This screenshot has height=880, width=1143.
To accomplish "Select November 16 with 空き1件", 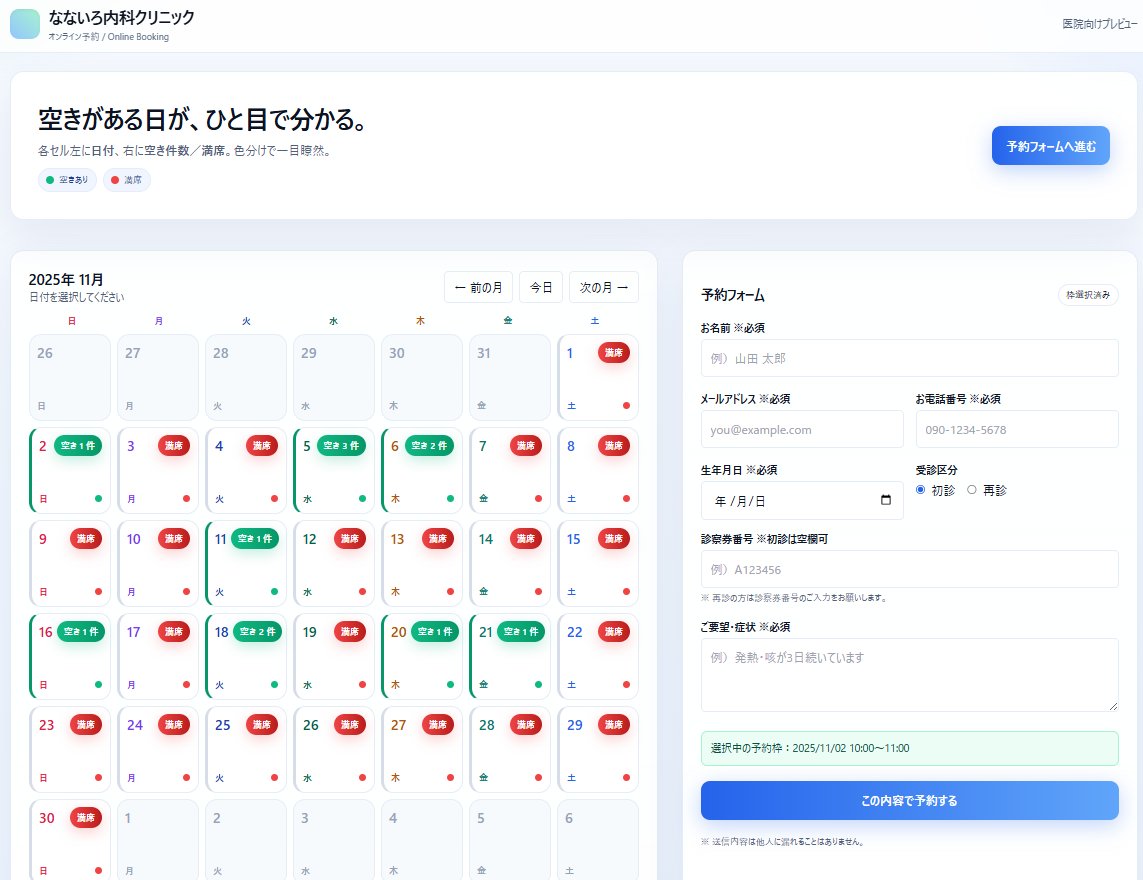I will point(70,657).
